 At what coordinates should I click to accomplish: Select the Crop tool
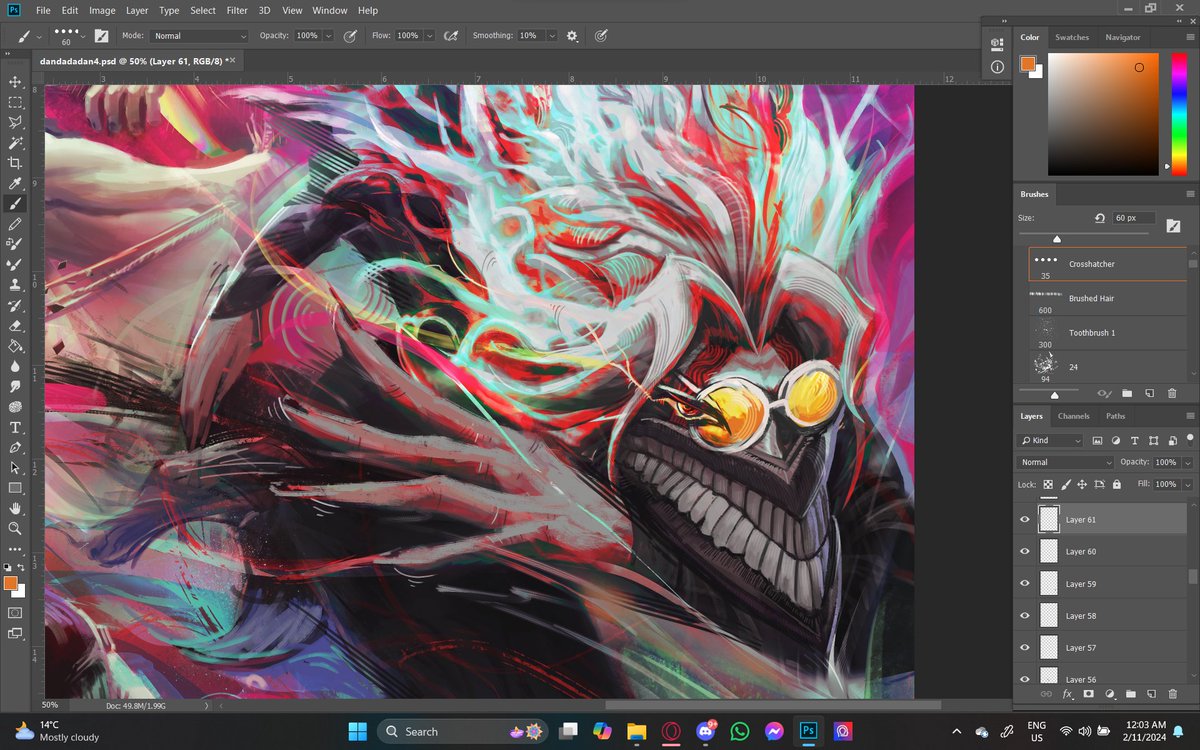point(15,163)
